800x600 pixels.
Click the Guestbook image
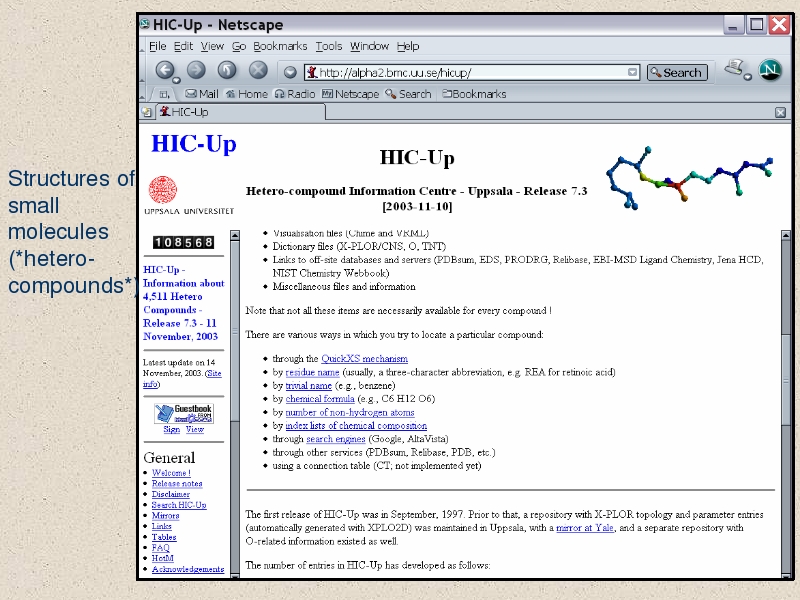point(184,413)
